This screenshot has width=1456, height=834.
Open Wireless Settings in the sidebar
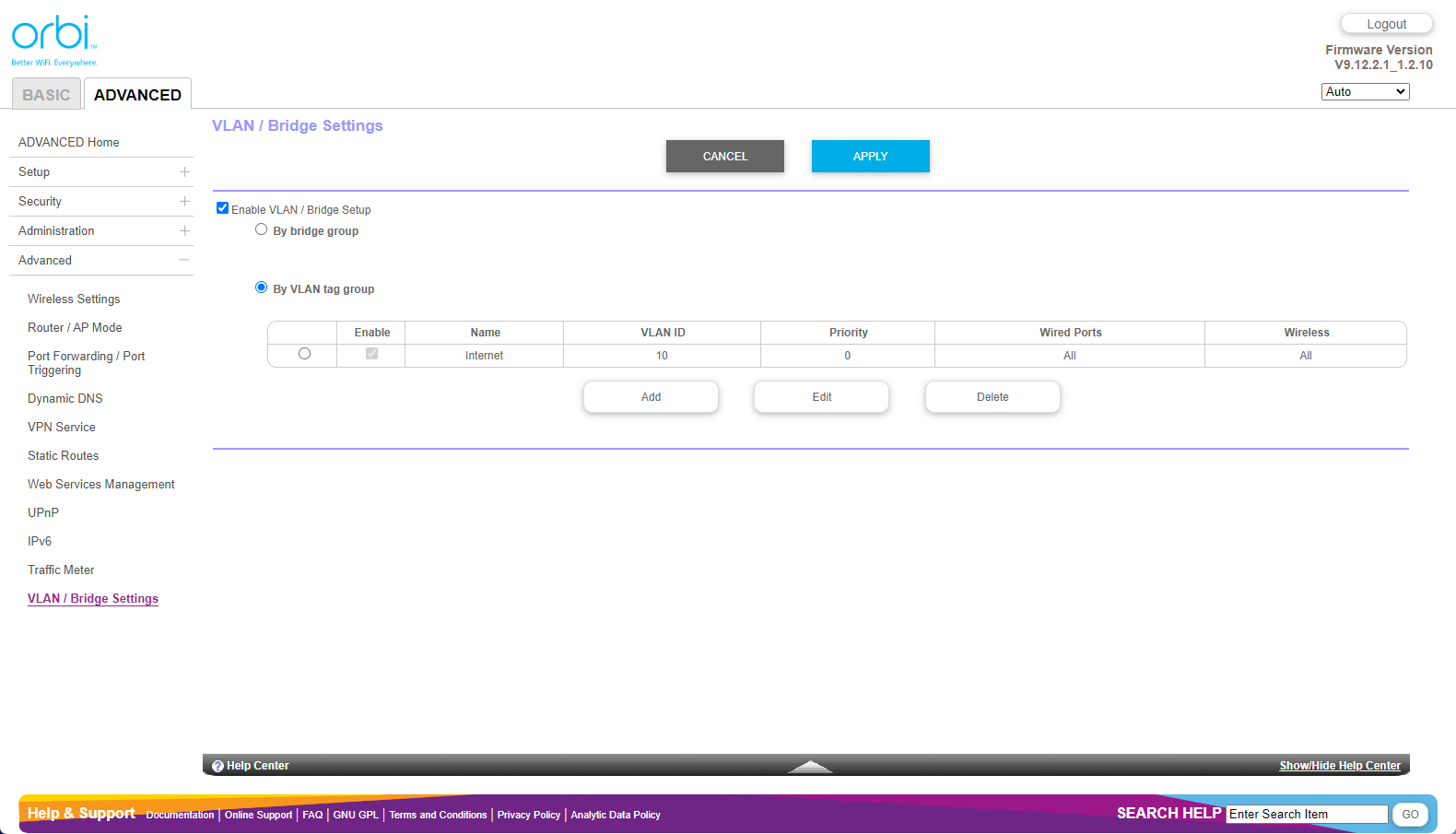tap(74, 300)
